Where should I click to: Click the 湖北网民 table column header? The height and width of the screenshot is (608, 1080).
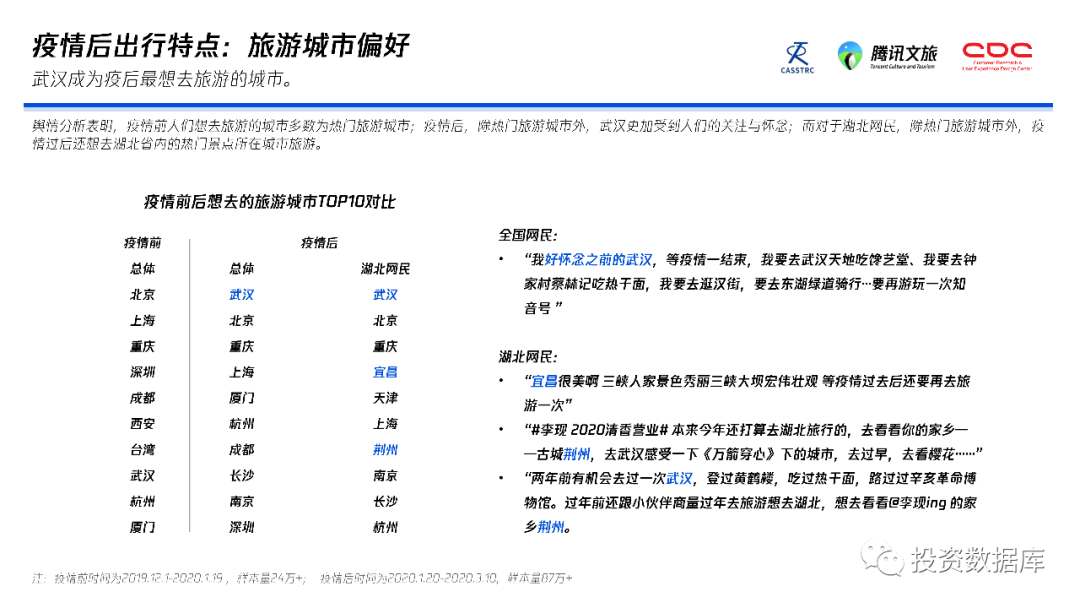[x=385, y=269]
